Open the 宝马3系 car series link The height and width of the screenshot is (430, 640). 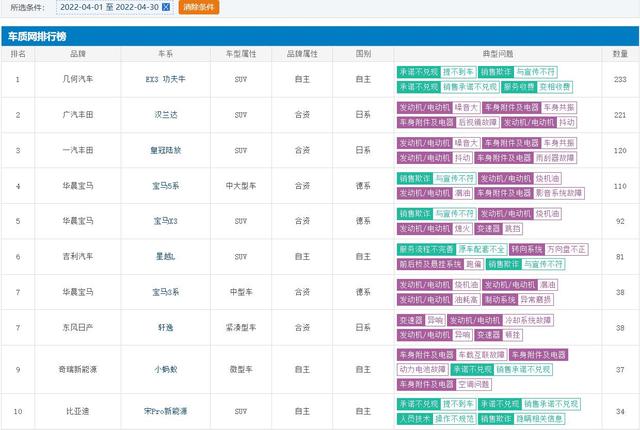(x=165, y=292)
